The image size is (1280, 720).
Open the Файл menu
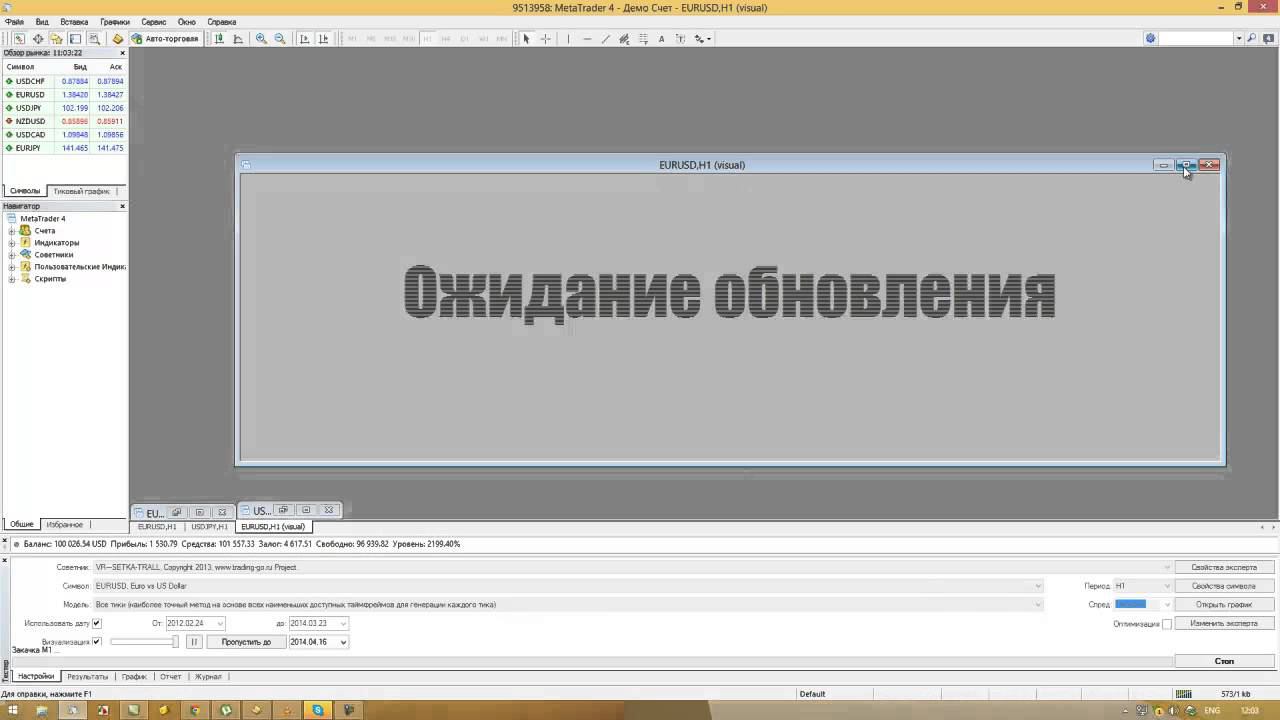[14, 22]
